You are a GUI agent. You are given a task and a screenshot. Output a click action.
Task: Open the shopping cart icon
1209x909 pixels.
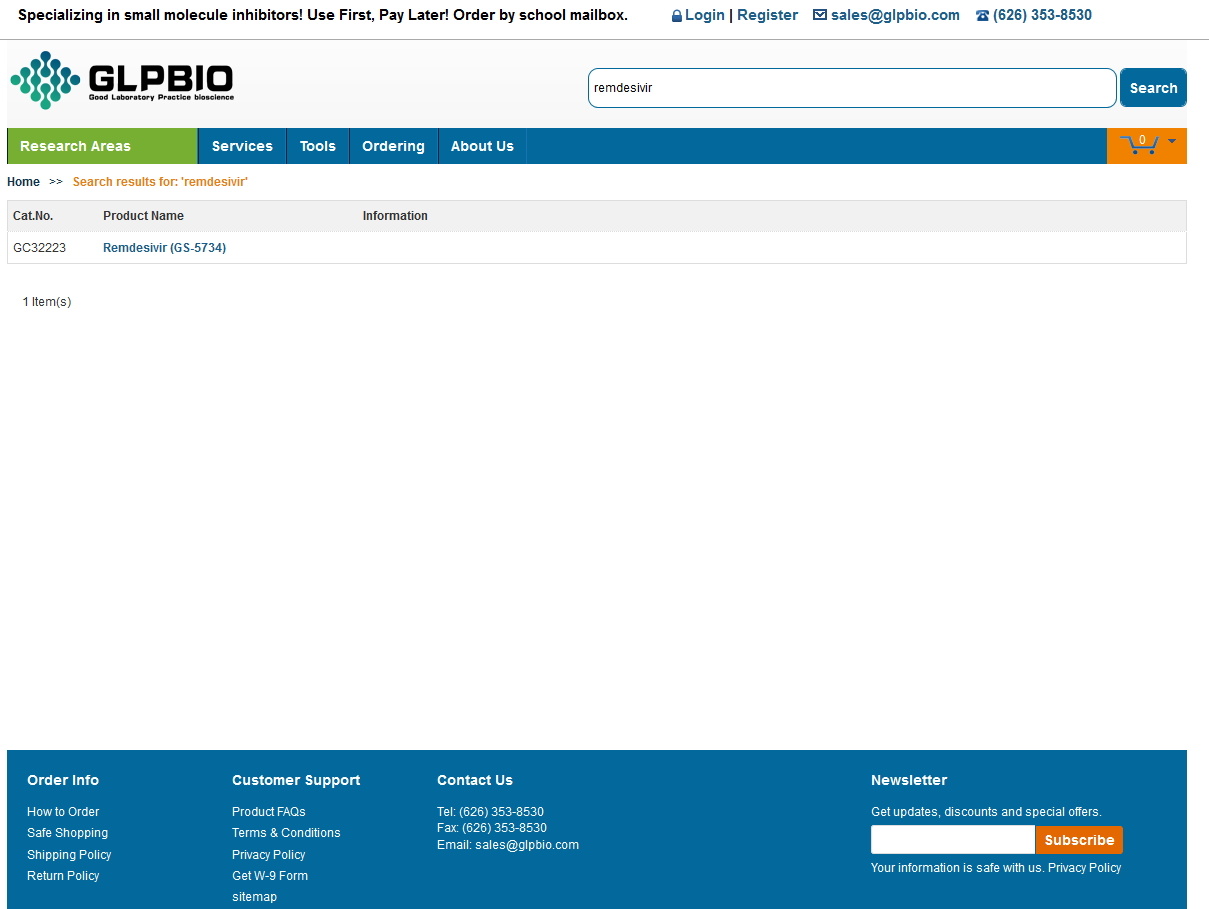pyautogui.click(x=1139, y=145)
